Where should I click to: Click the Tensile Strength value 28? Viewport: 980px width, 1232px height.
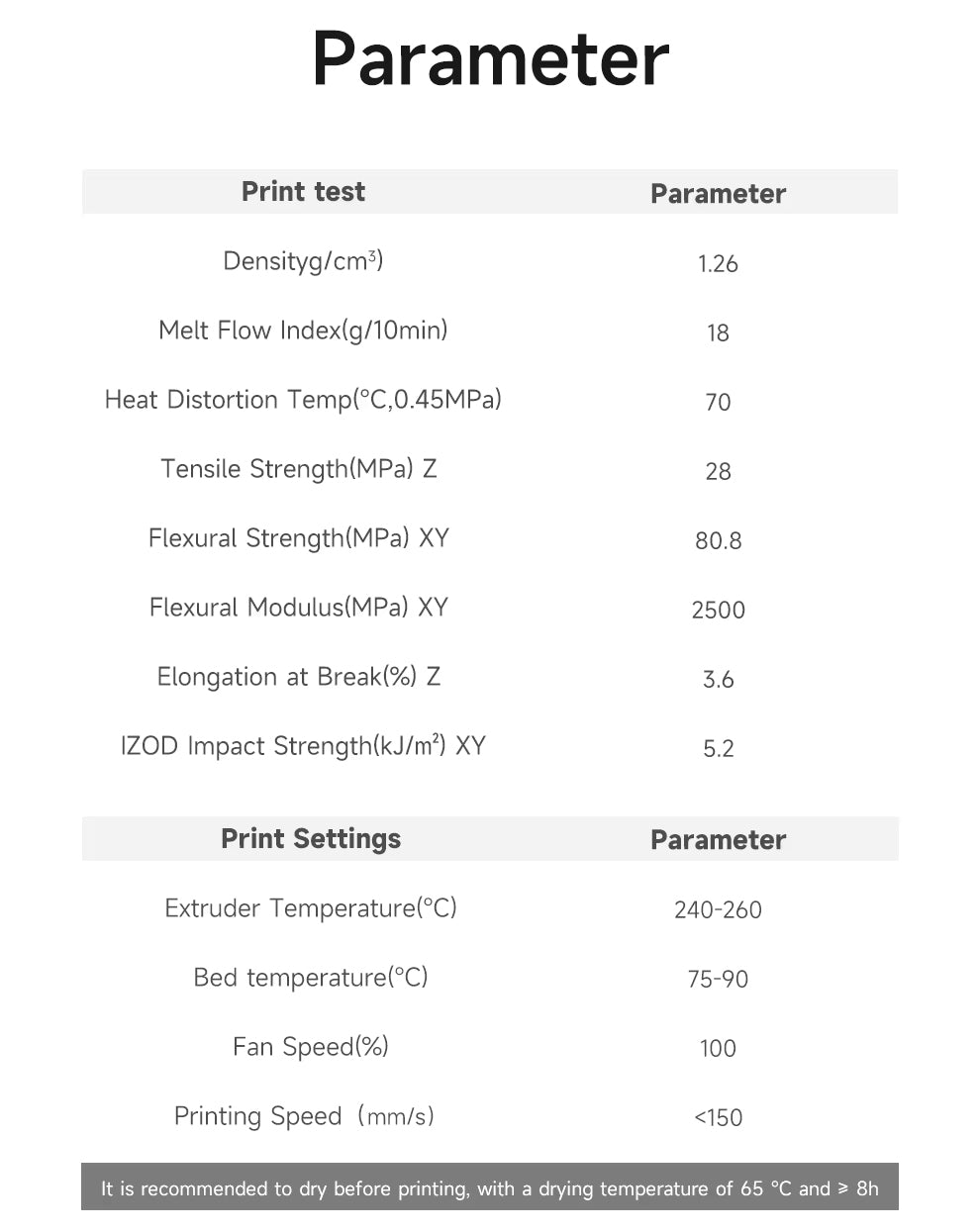point(718,472)
